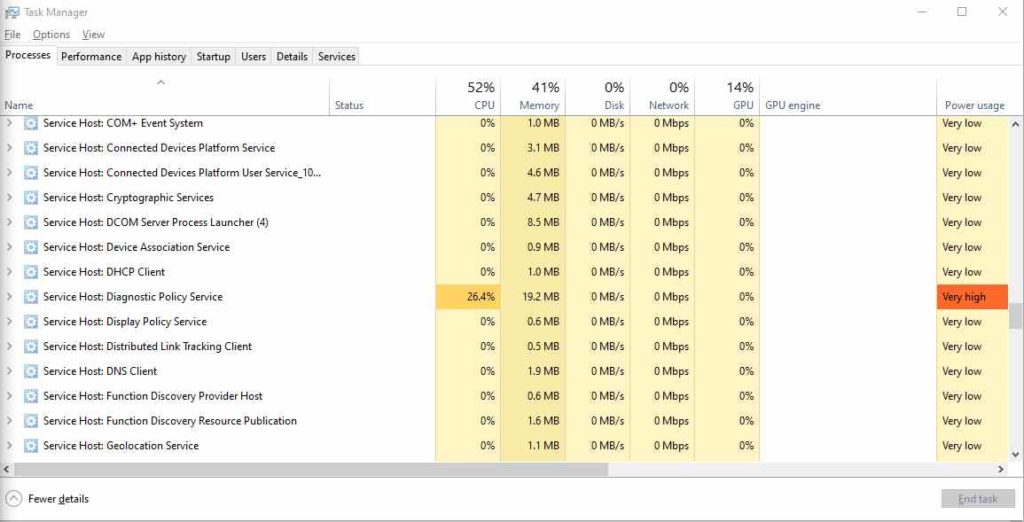Switch to the Details tab

tap(292, 57)
